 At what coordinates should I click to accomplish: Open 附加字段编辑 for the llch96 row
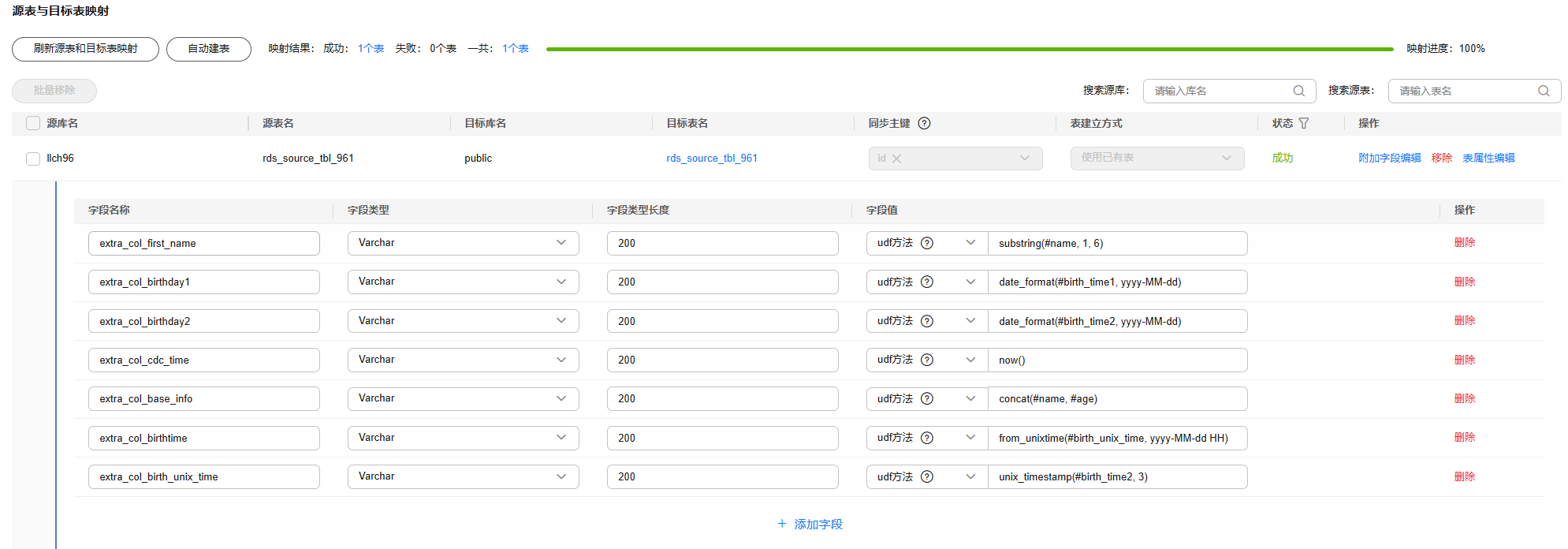[x=1389, y=158]
